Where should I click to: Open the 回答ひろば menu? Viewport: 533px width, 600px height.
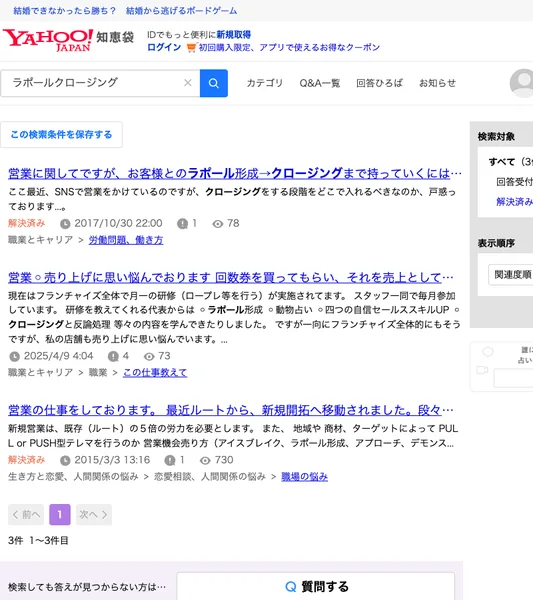pyautogui.click(x=379, y=83)
